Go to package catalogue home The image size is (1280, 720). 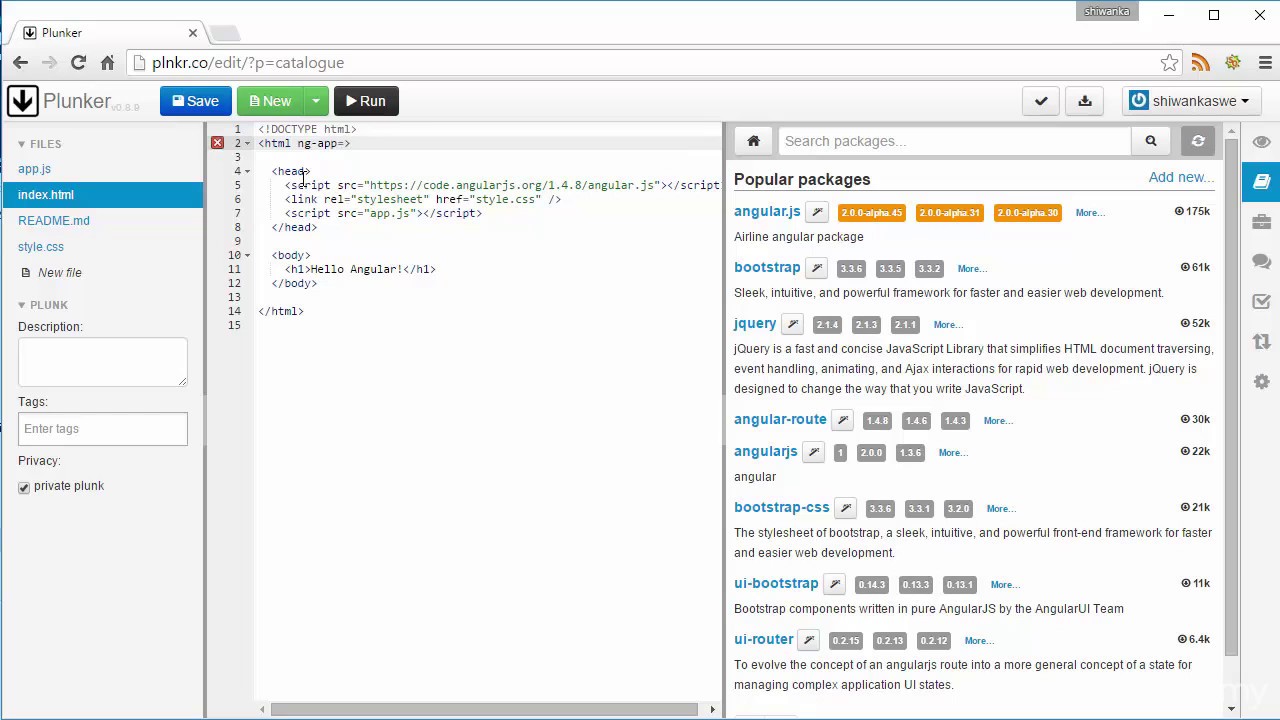click(x=754, y=141)
